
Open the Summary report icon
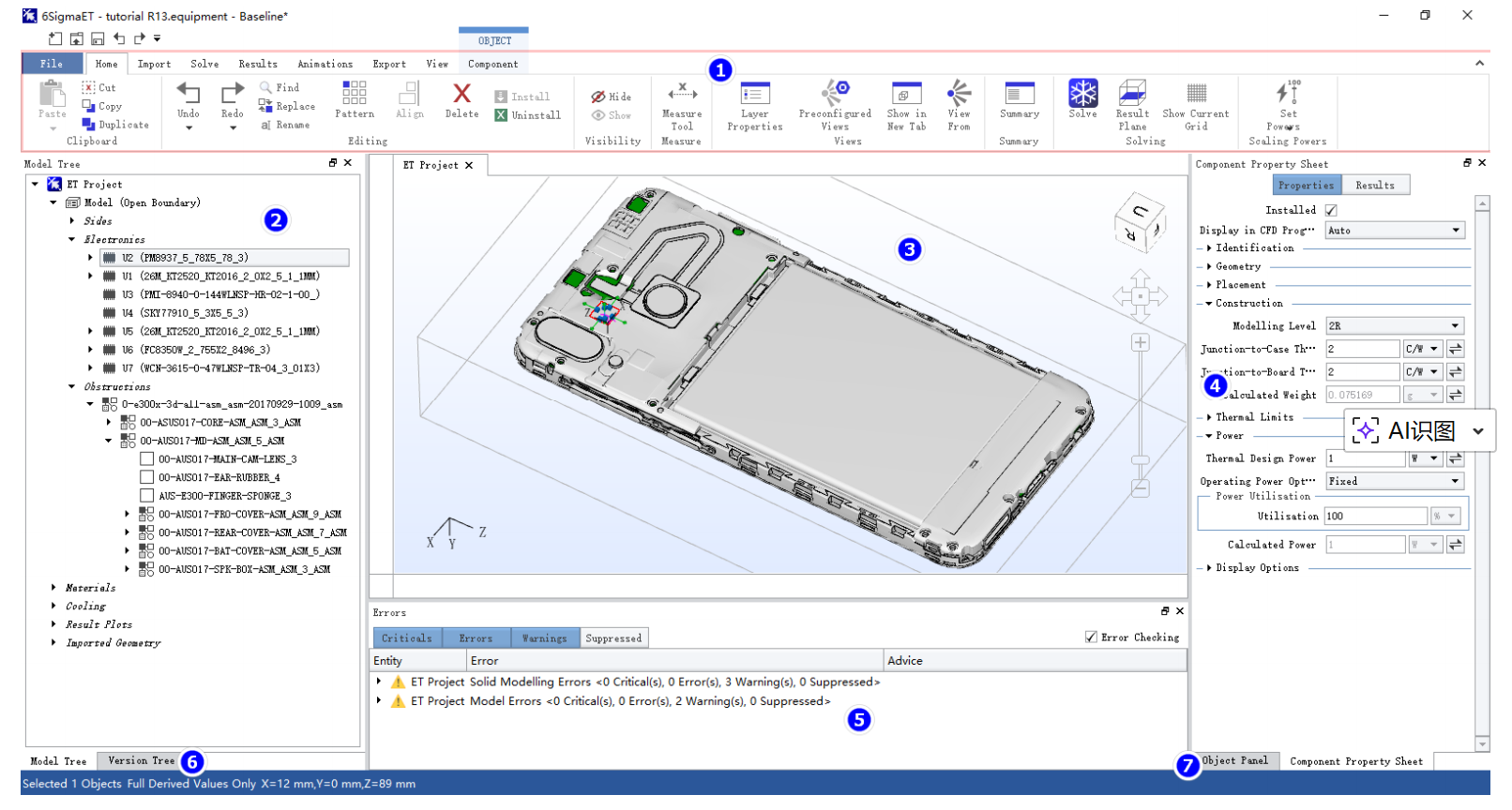click(1019, 94)
